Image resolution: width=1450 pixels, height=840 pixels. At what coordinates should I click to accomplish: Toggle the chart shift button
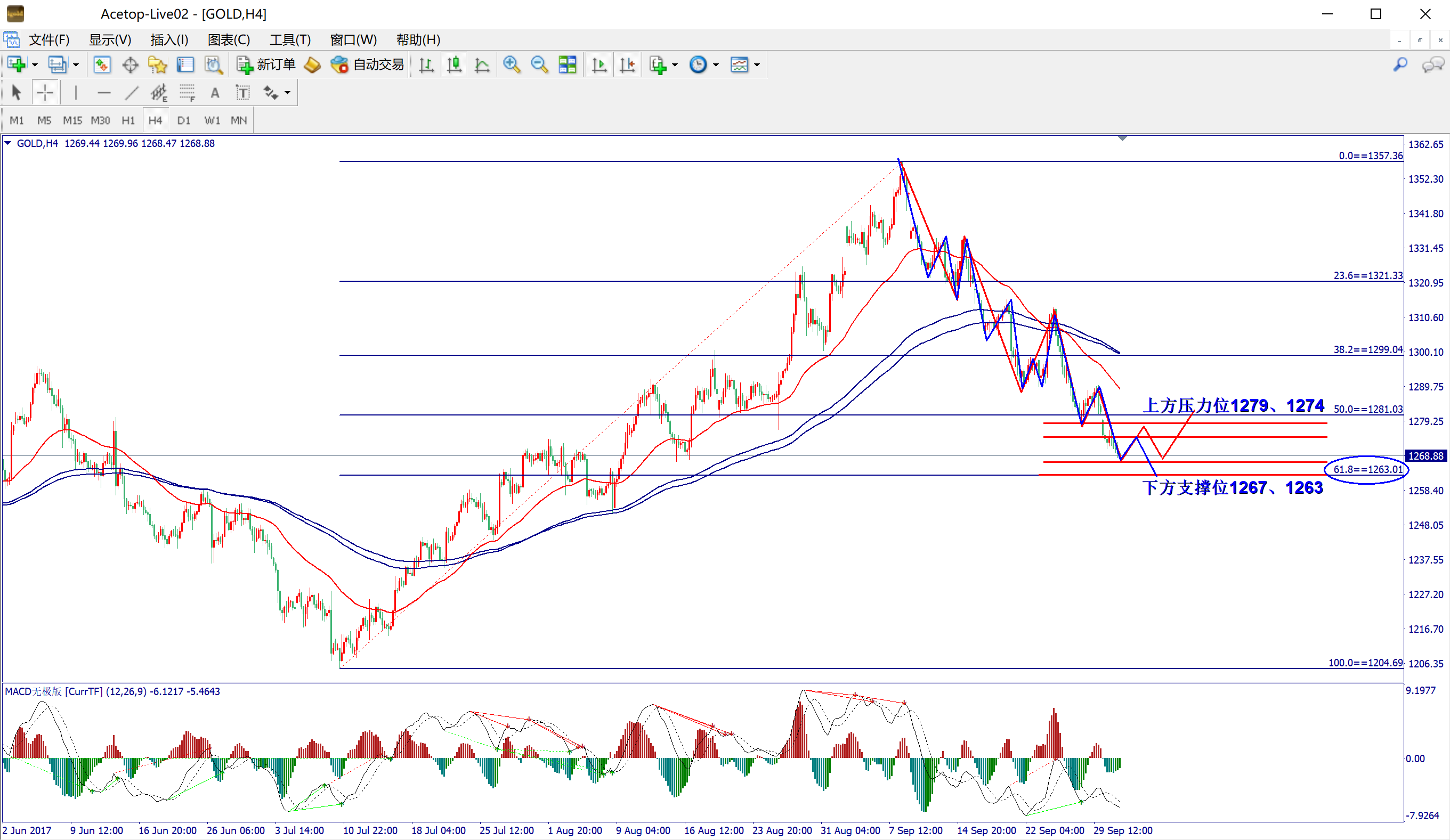pyautogui.click(x=627, y=64)
